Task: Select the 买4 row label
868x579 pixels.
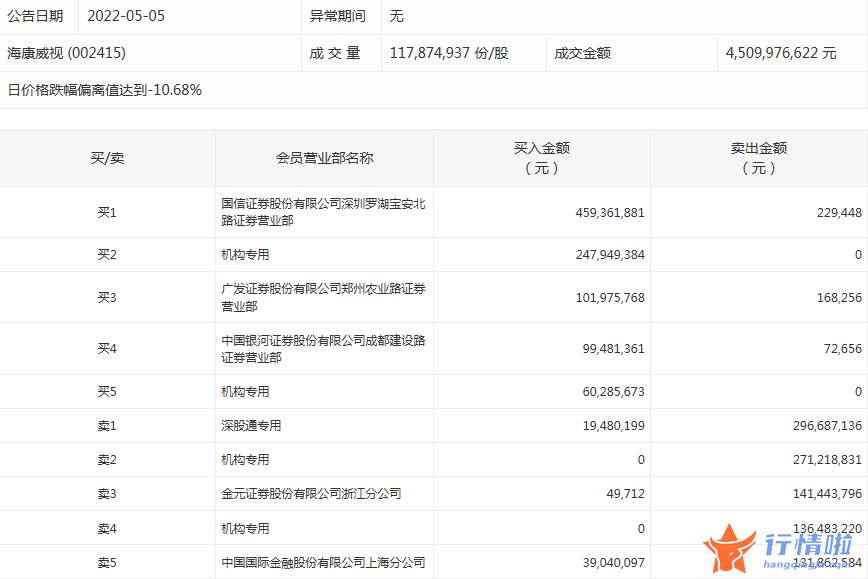Action: point(107,348)
